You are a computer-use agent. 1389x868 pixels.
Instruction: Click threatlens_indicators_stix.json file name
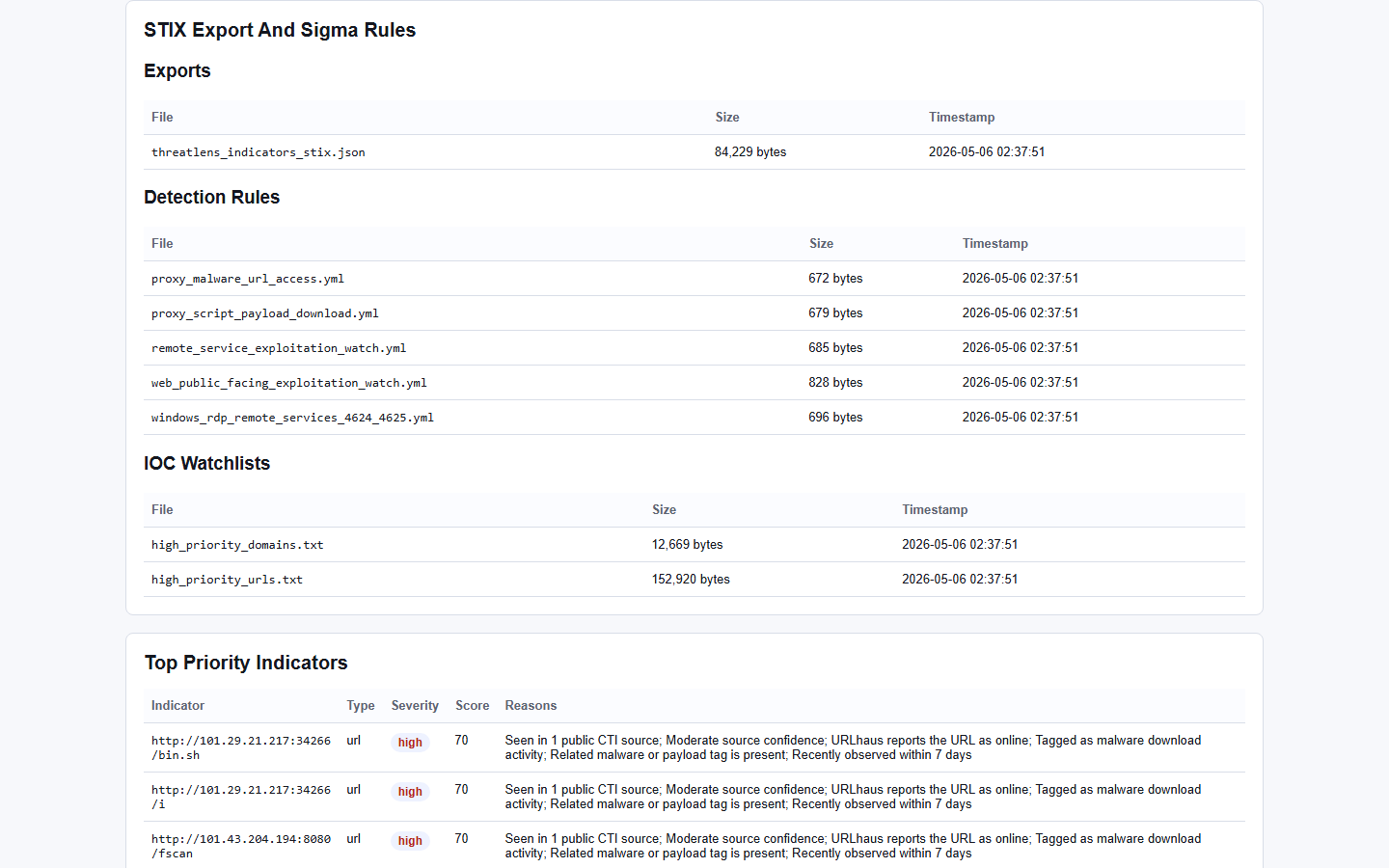pyautogui.click(x=259, y=152)
